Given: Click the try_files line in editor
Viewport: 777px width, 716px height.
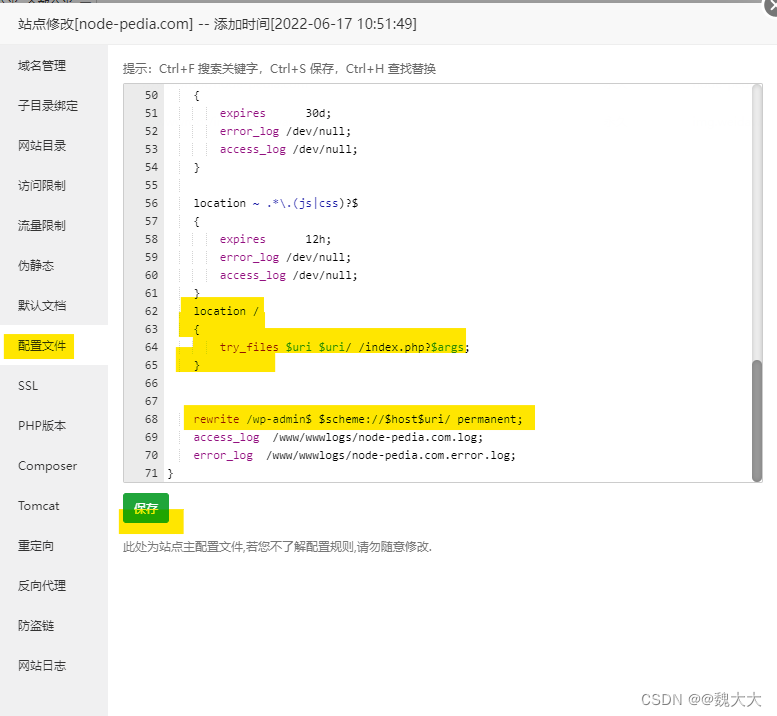Looking at the screenshot, I should 344,347.
